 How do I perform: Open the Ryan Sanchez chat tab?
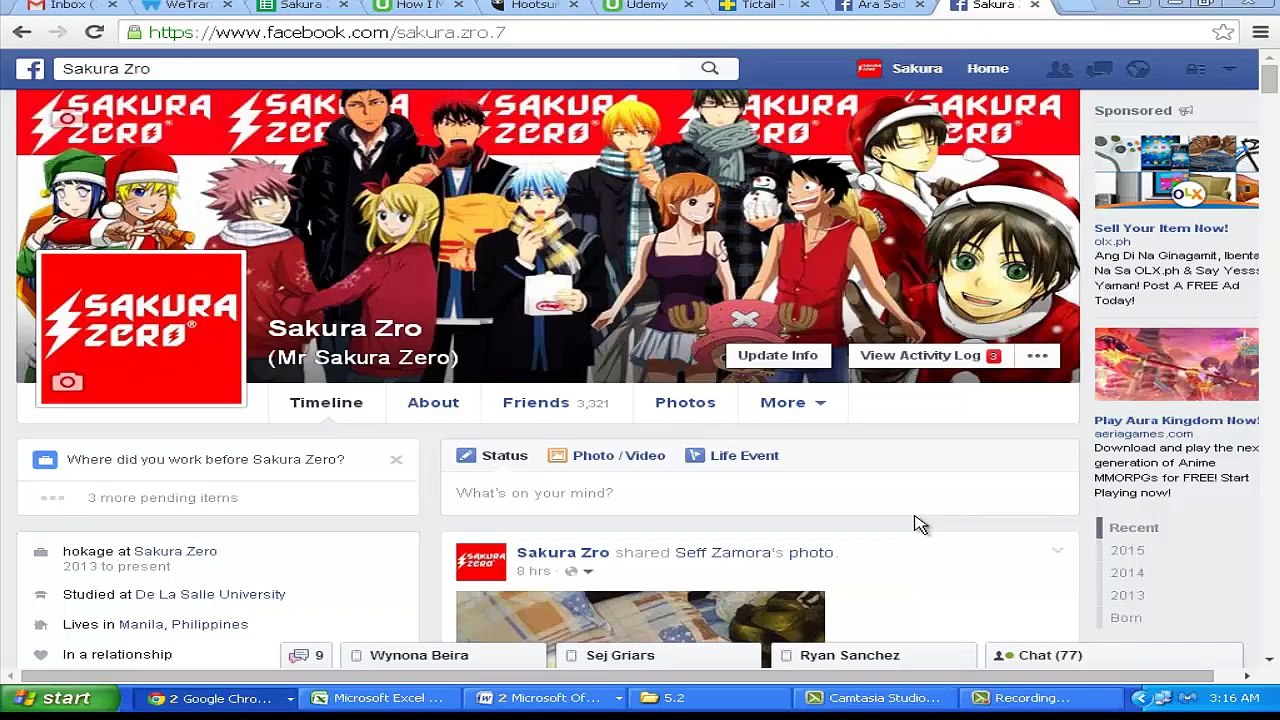(x=873, y=655)
